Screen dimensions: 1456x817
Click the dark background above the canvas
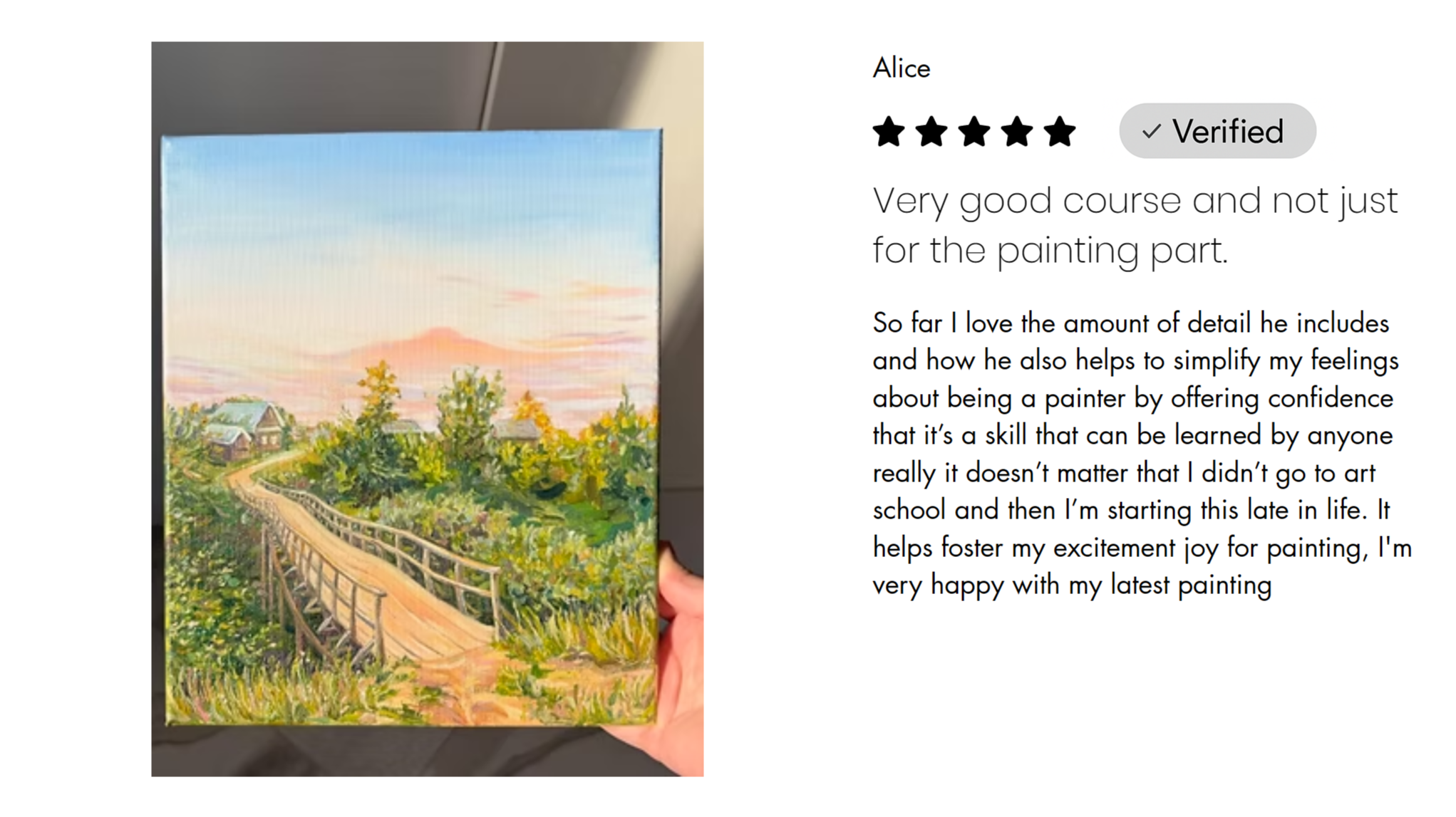pos(321,85)
